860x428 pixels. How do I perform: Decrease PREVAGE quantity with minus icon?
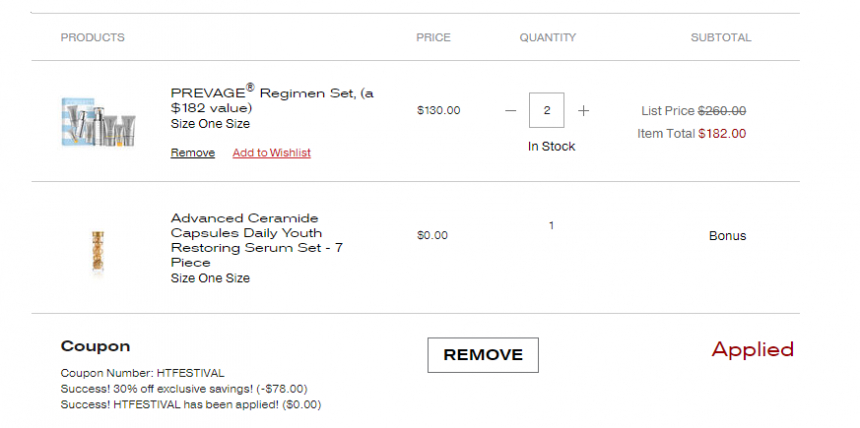[x=511, y=110]
